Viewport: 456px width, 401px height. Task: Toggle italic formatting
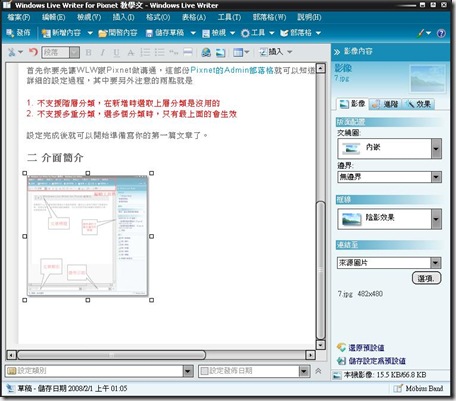point(102,52)
